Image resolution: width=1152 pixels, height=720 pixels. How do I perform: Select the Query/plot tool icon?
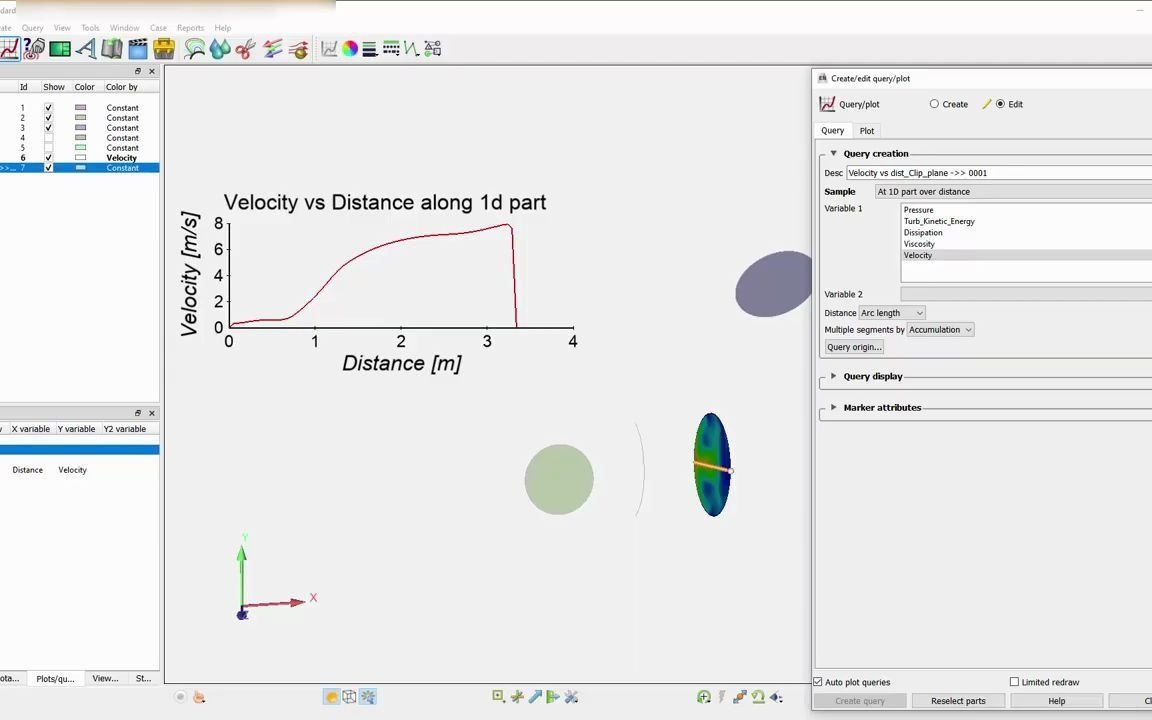click(x=10, y=48)
